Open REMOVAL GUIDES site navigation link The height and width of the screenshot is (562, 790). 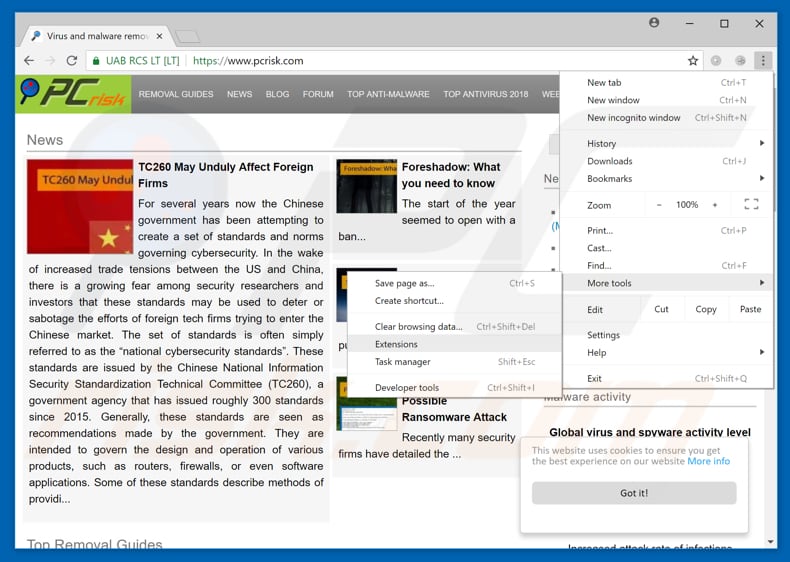[176, 94]
